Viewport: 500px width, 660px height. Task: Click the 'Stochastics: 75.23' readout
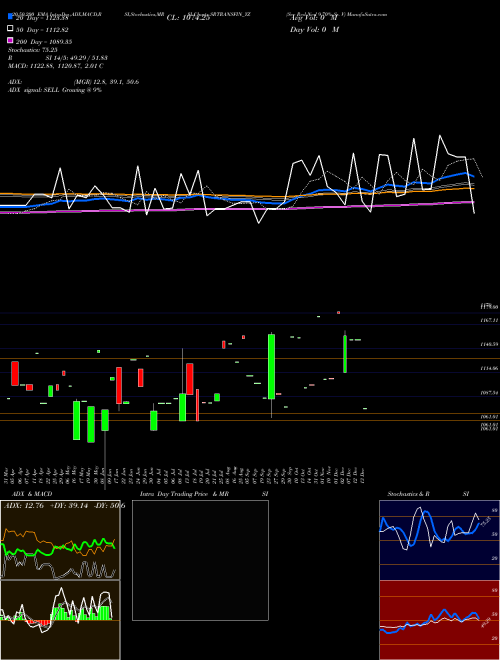(x=32, y=50)
